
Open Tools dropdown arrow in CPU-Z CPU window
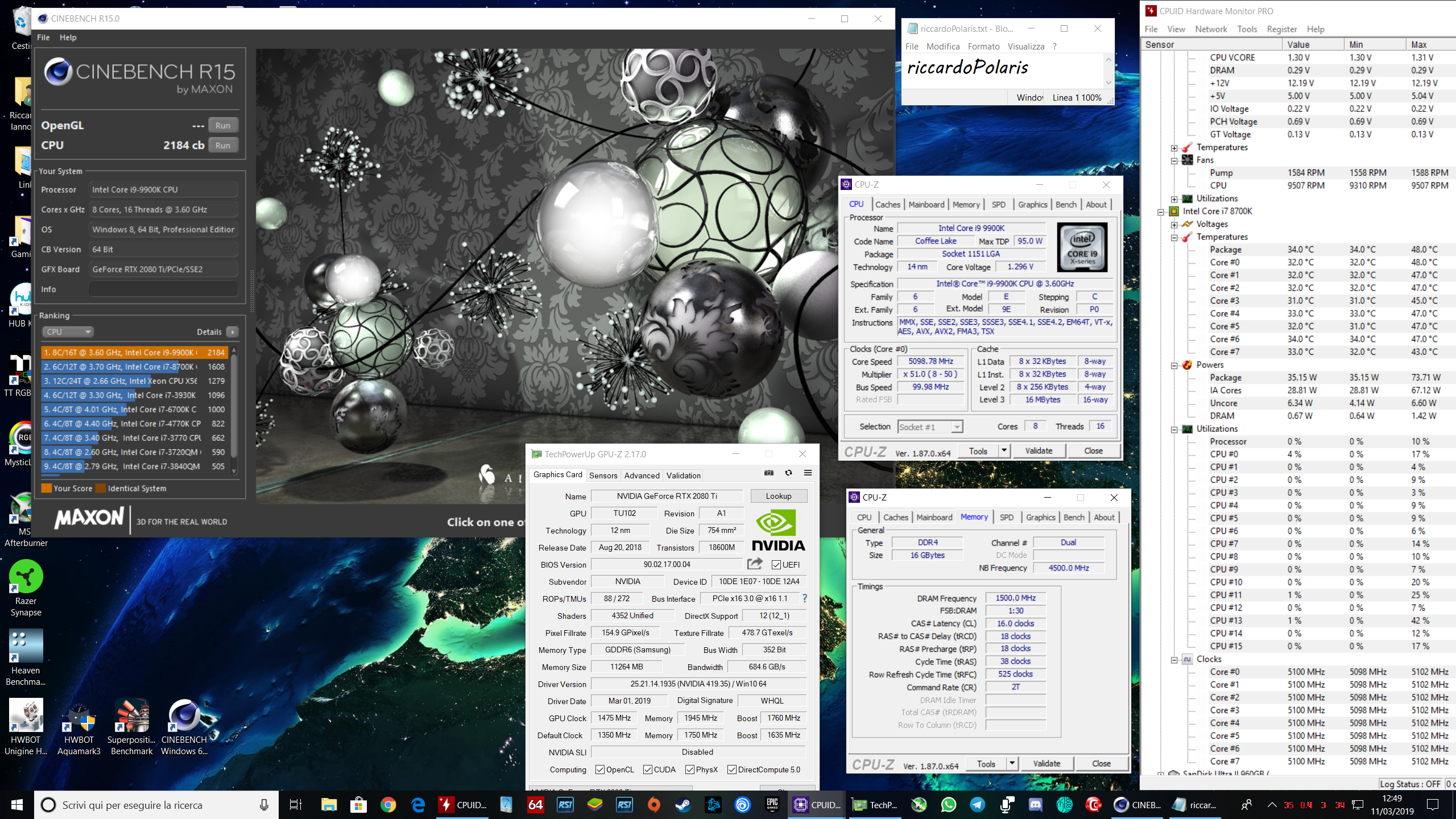pos(1004,450)
